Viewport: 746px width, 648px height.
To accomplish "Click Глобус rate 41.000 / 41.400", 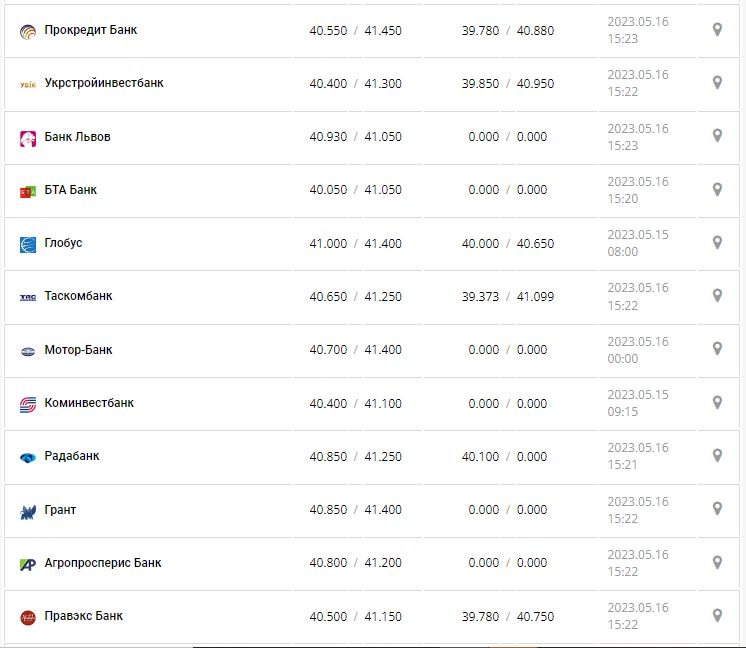I will [355, 244].
